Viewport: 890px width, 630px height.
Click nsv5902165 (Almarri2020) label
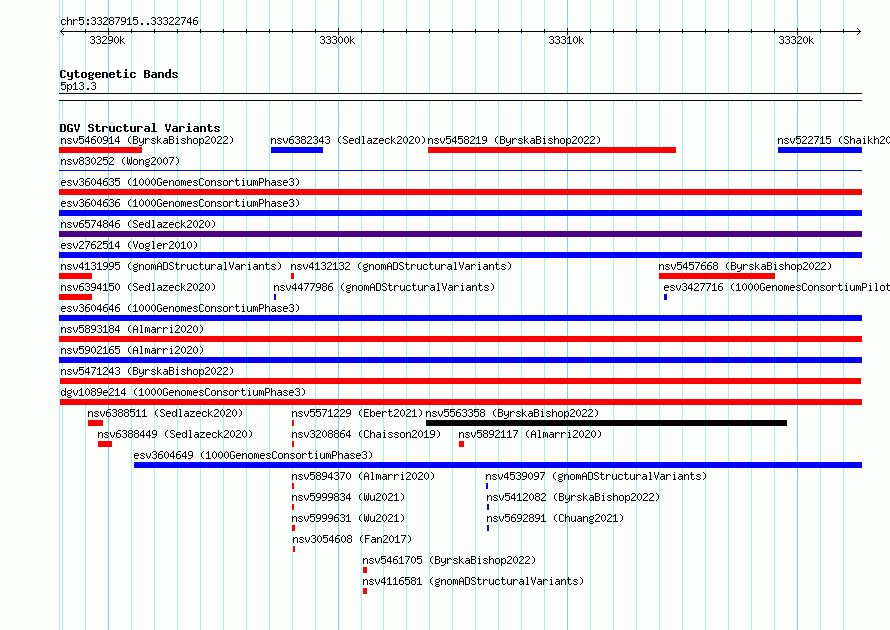[x=132, y=350]
